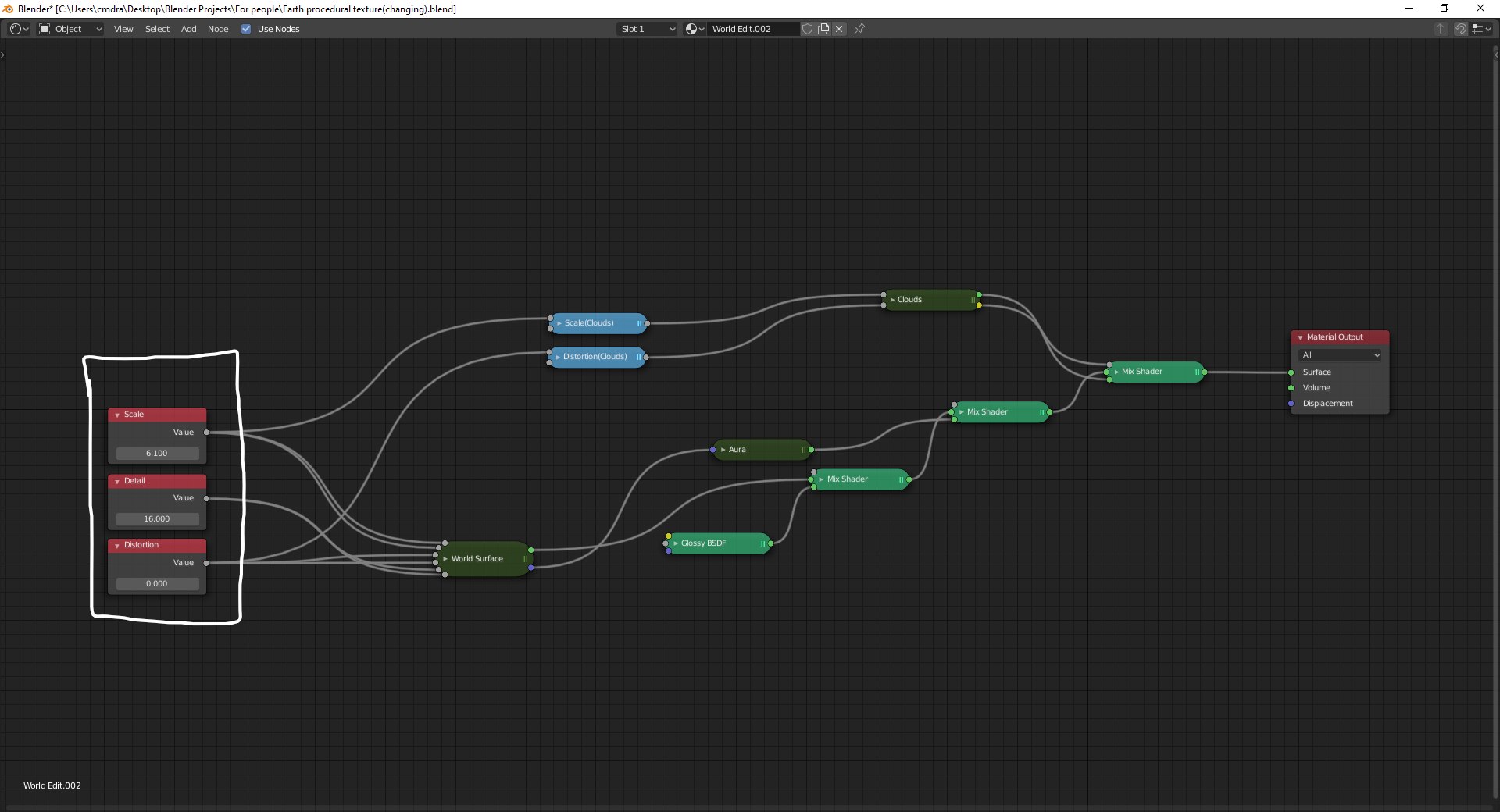Click the Distortion node Value output socket
This screenshot has width=1500, height=812.
pyautogui.click(x=206, y=563)
